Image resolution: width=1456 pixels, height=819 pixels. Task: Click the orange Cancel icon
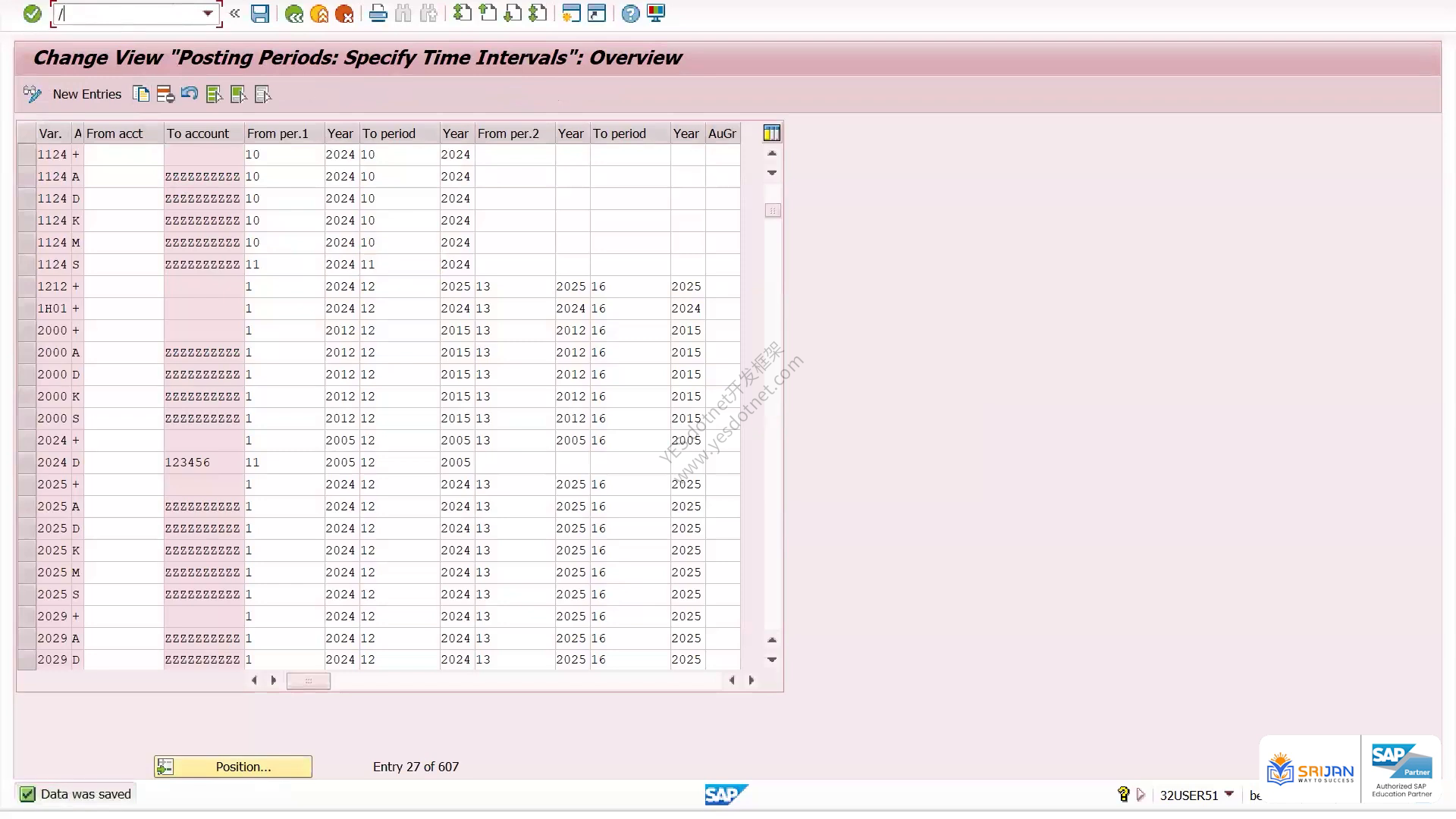pyautogui.click(x=344, y=14)
